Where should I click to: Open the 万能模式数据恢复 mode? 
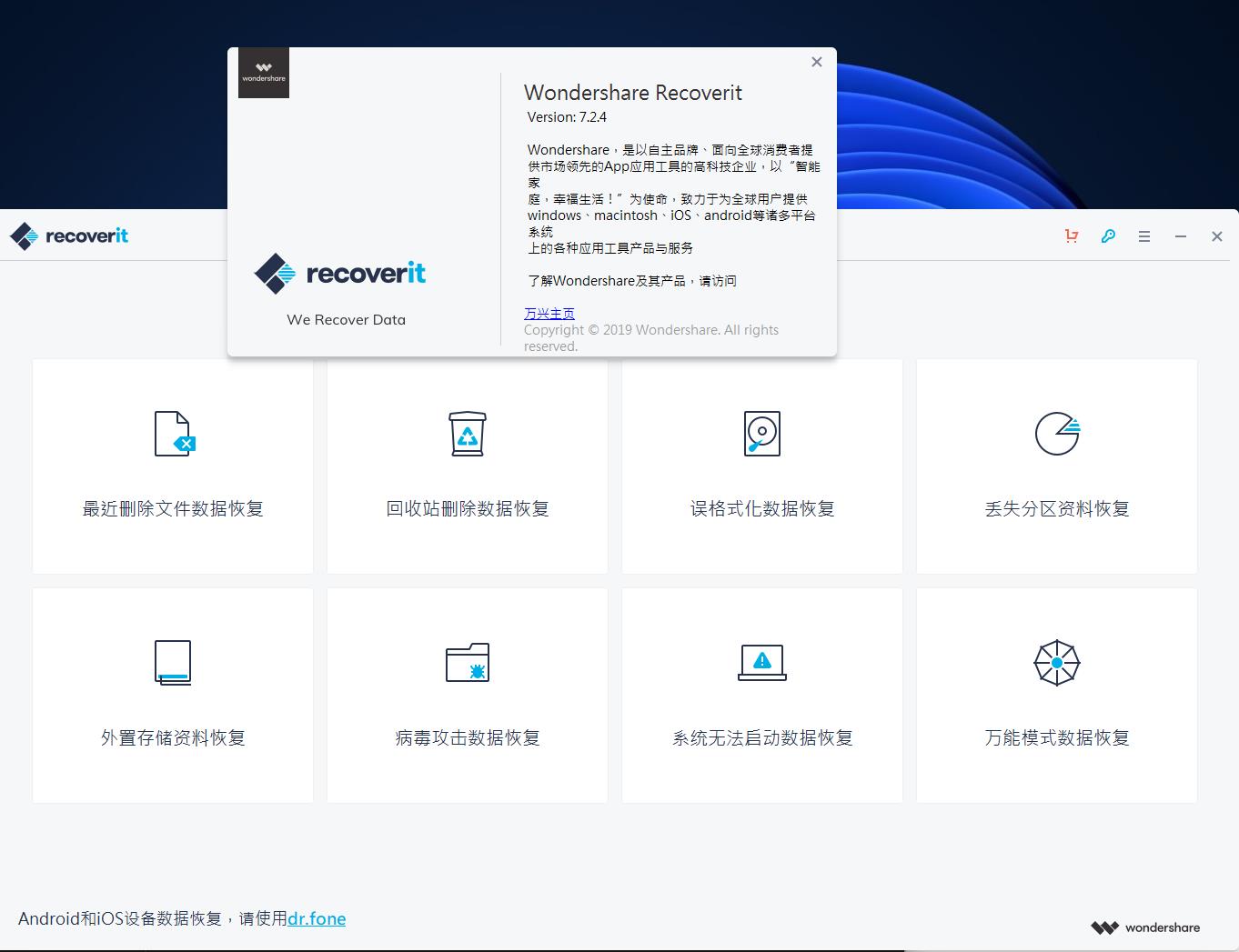click(1056, 695)
